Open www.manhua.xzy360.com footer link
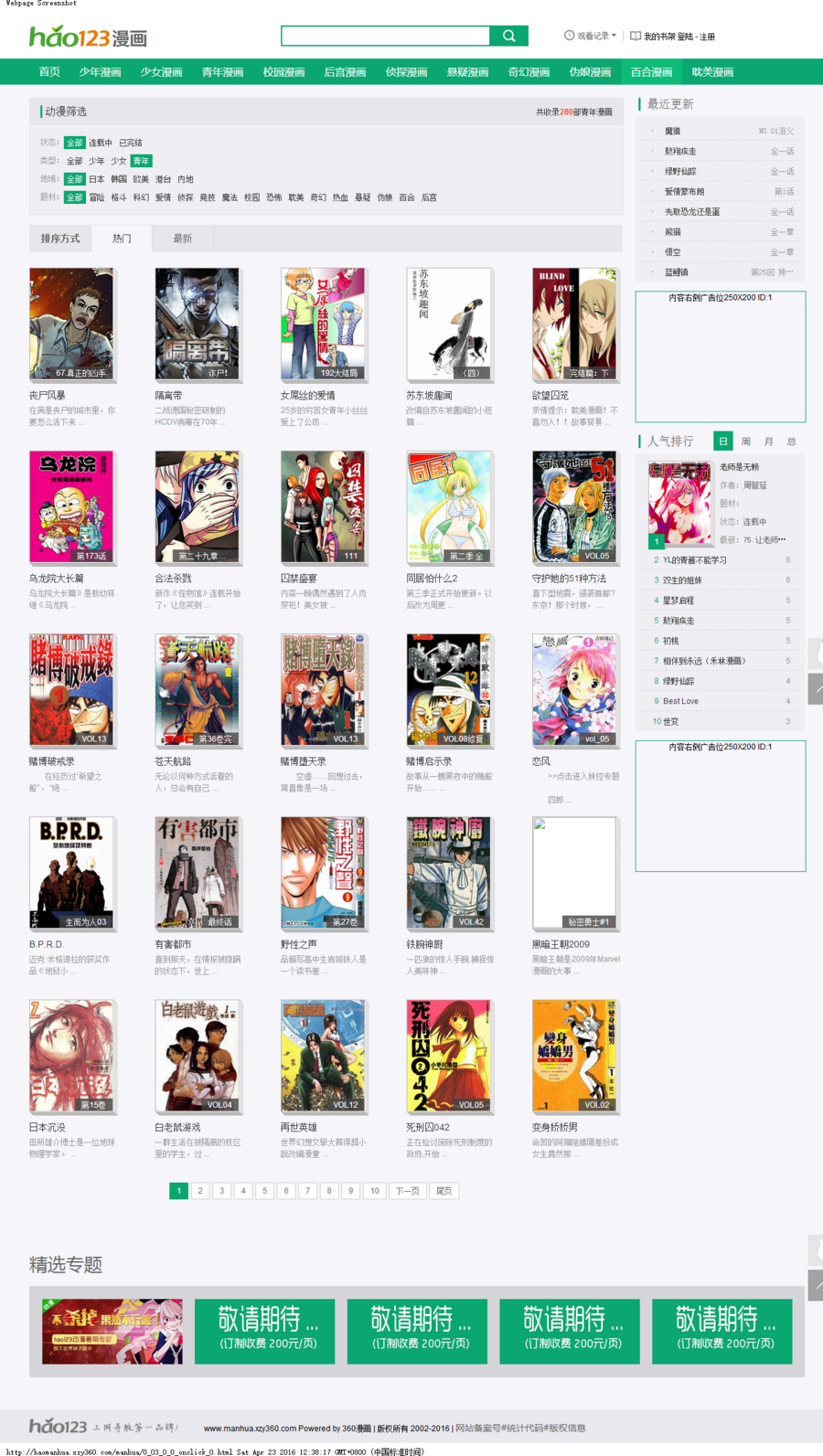This screenshot has width=823, height=1456. [250, 1428]
